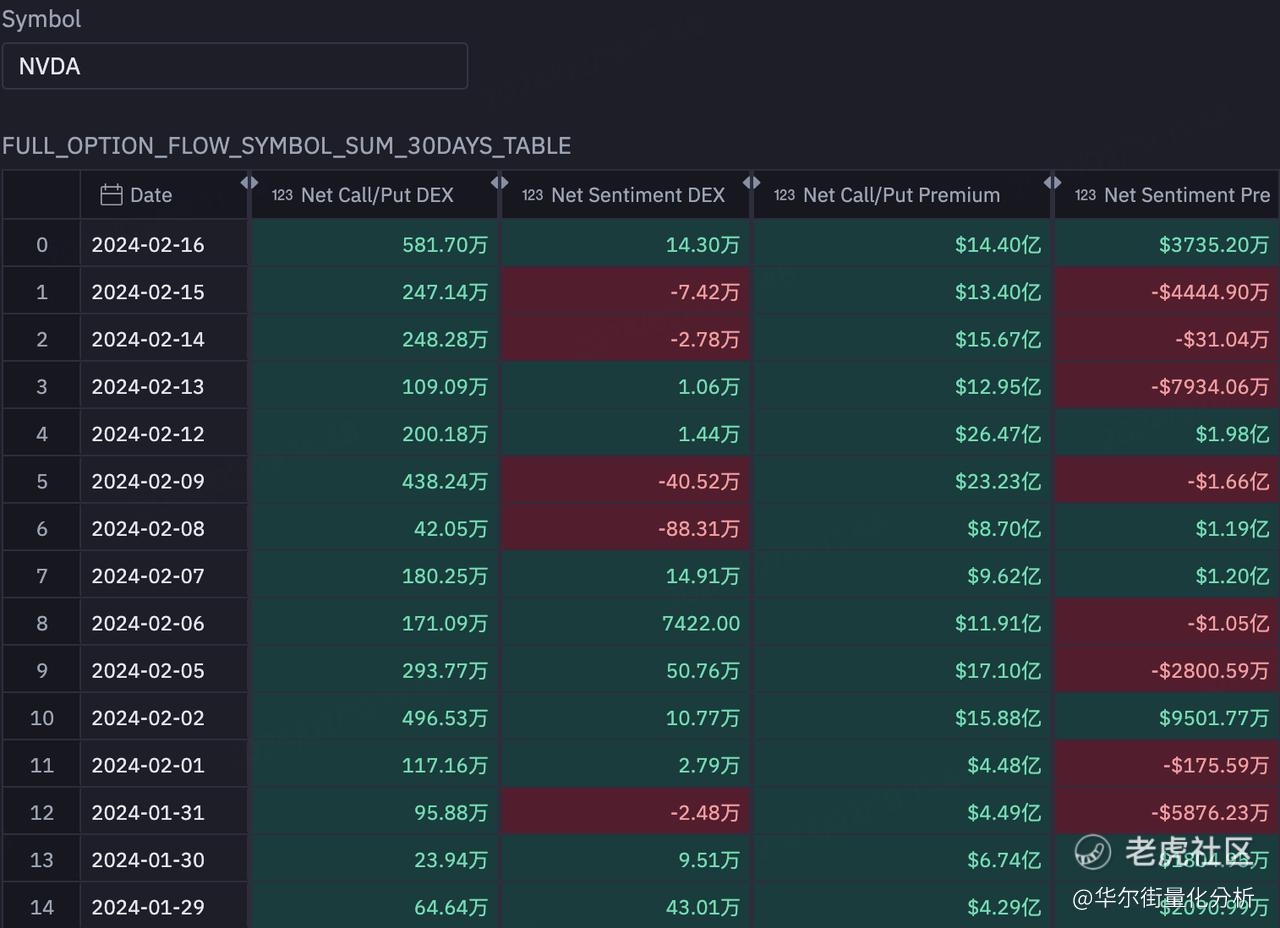Select the date cell 2024-02-09
Image resolution: width=1280 pixels, height=928 pixels.
pos(164,481)
